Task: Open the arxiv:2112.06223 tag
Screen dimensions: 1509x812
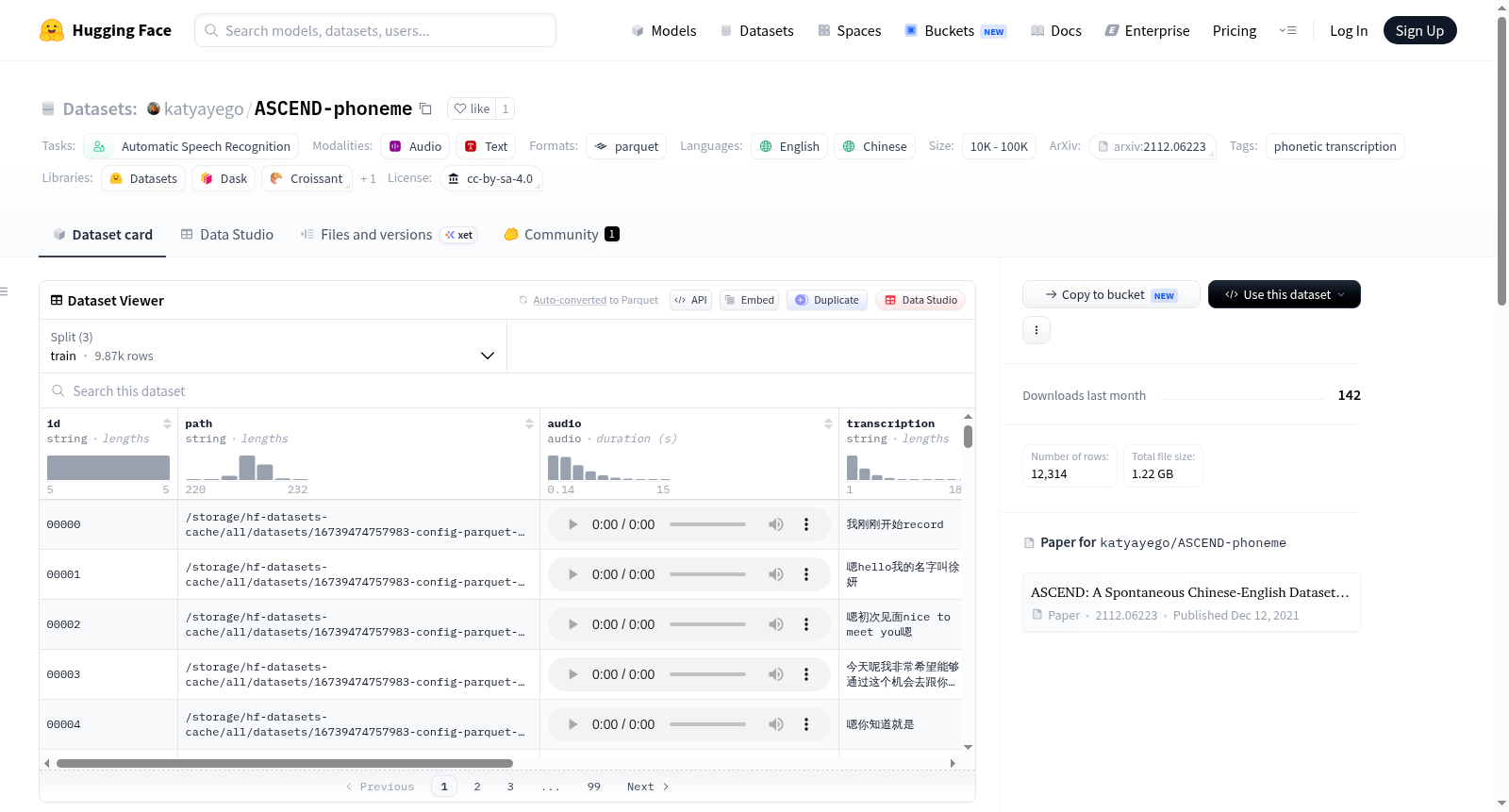Action: (x=1152, y=146)
